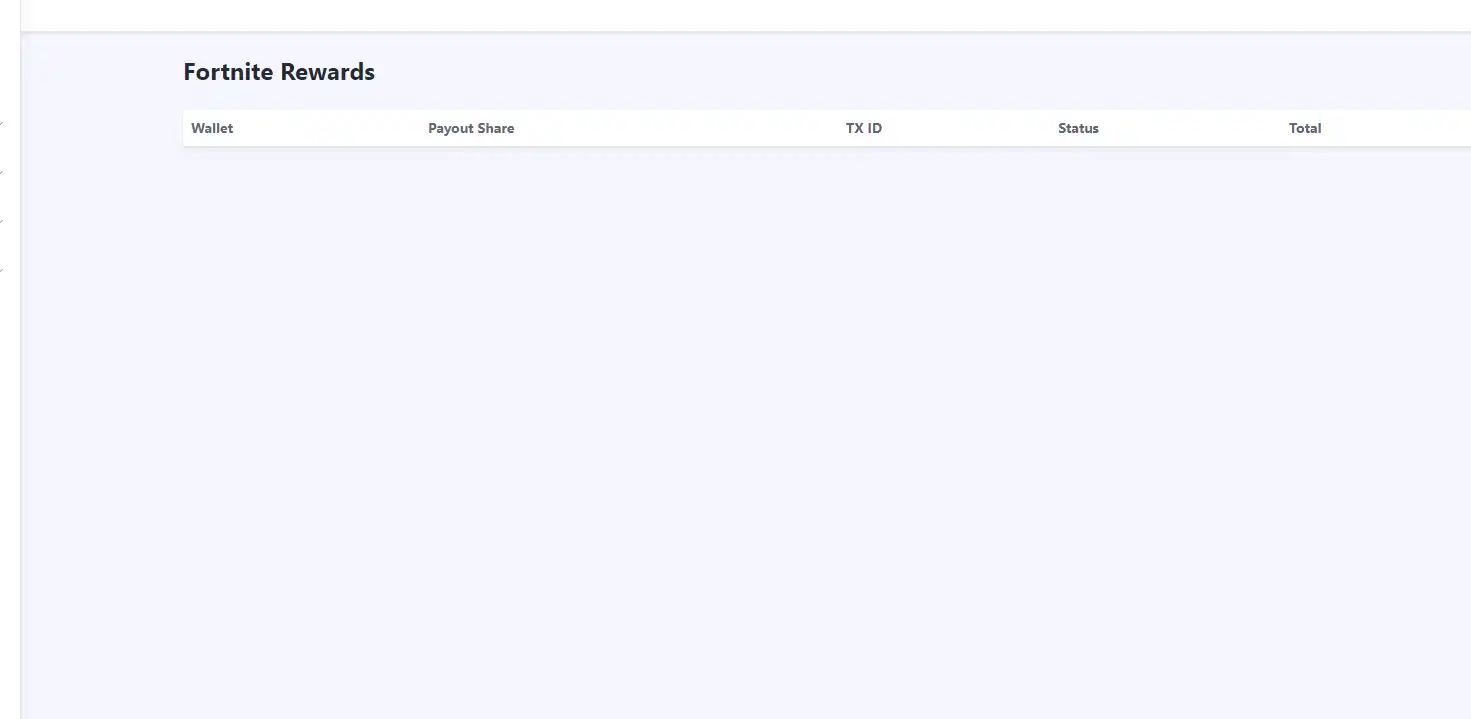Image resolution: width=1471 pixels, height=719 pixels.
Task: Click the Wallet column header
Action: point(212,128)
